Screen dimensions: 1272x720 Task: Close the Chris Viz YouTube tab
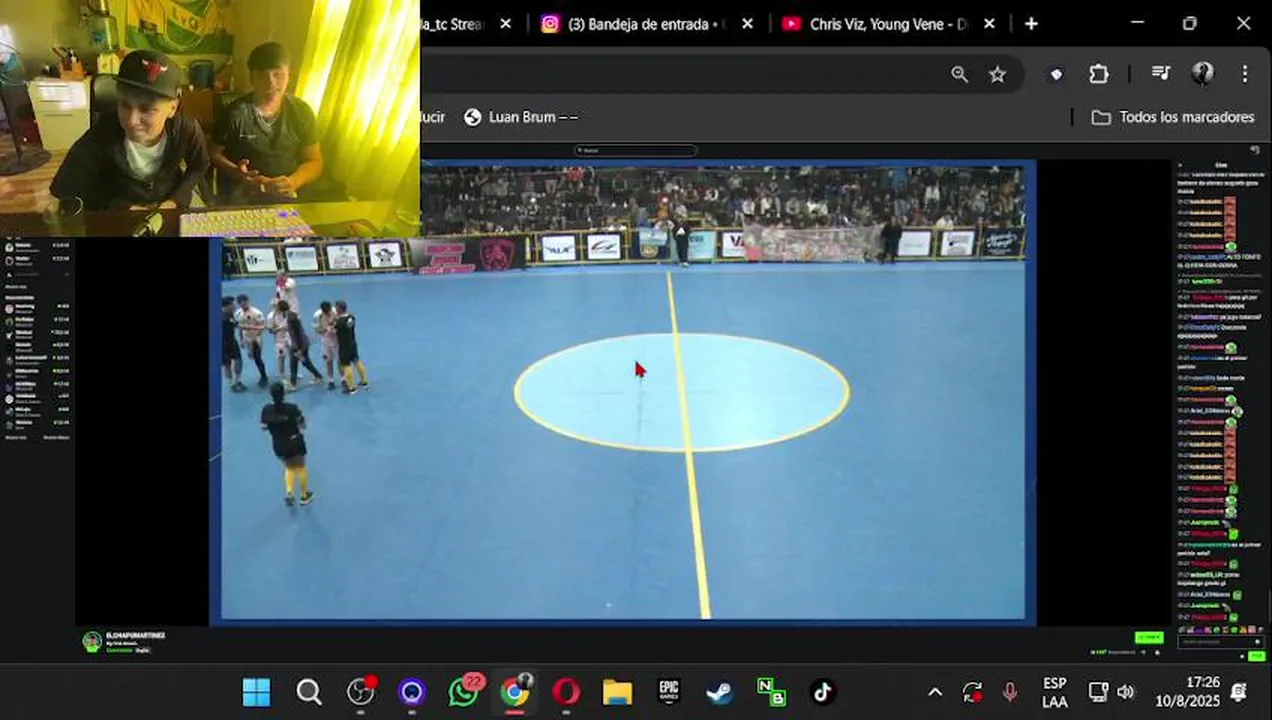989,24
